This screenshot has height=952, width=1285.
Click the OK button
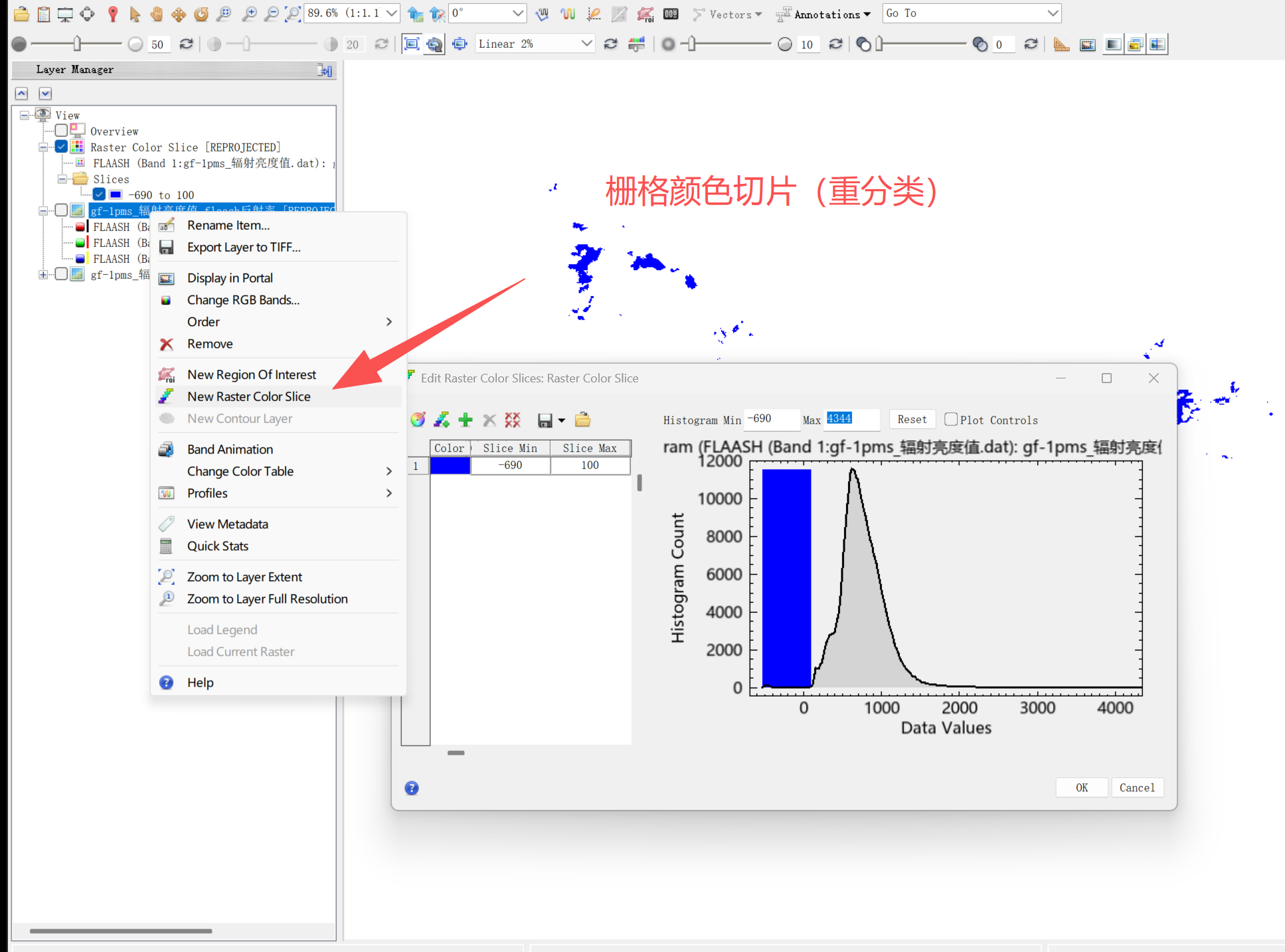pyautogui.click(x=1082, y=787)
